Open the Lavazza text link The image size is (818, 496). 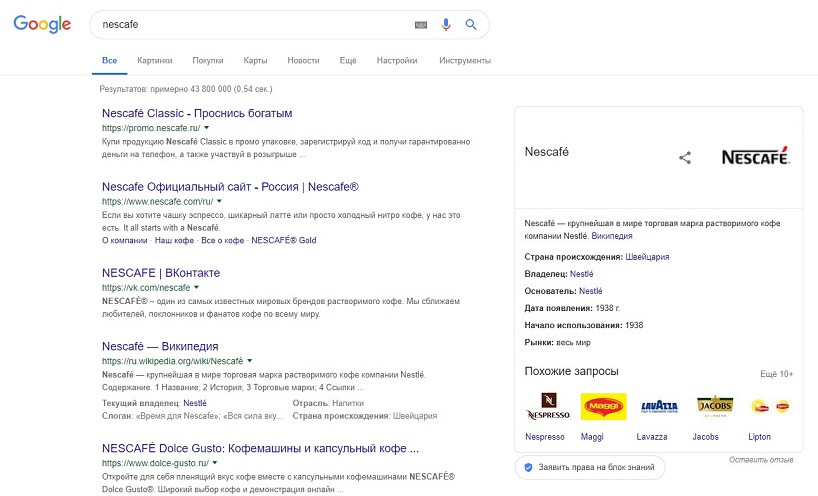point(652,437)
